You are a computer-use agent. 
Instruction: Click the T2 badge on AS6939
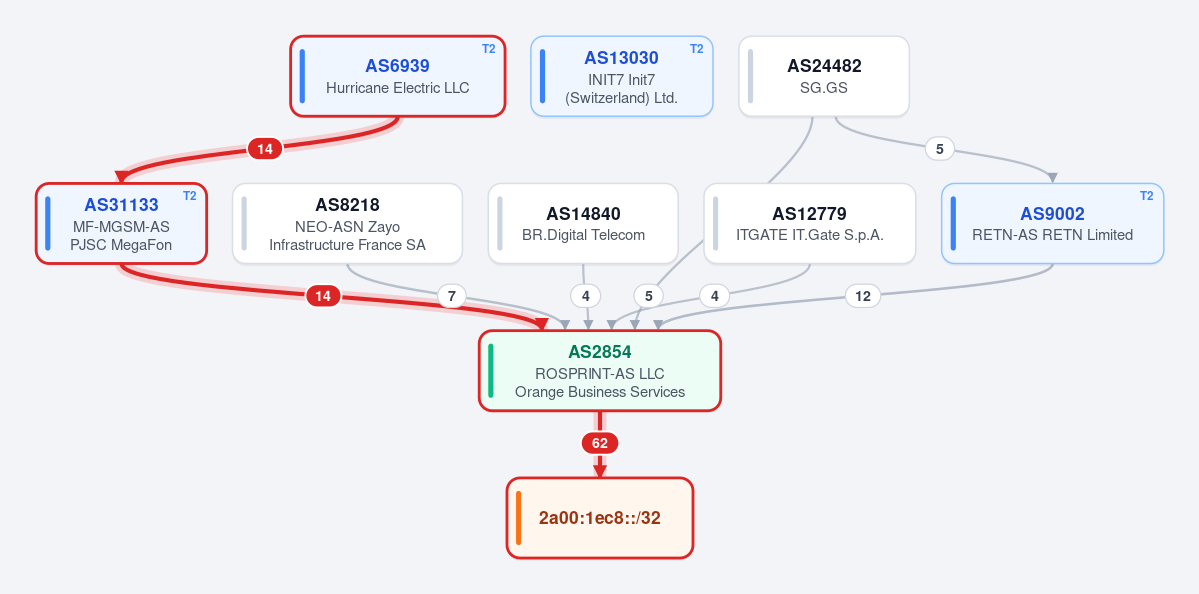pos(489,49)
